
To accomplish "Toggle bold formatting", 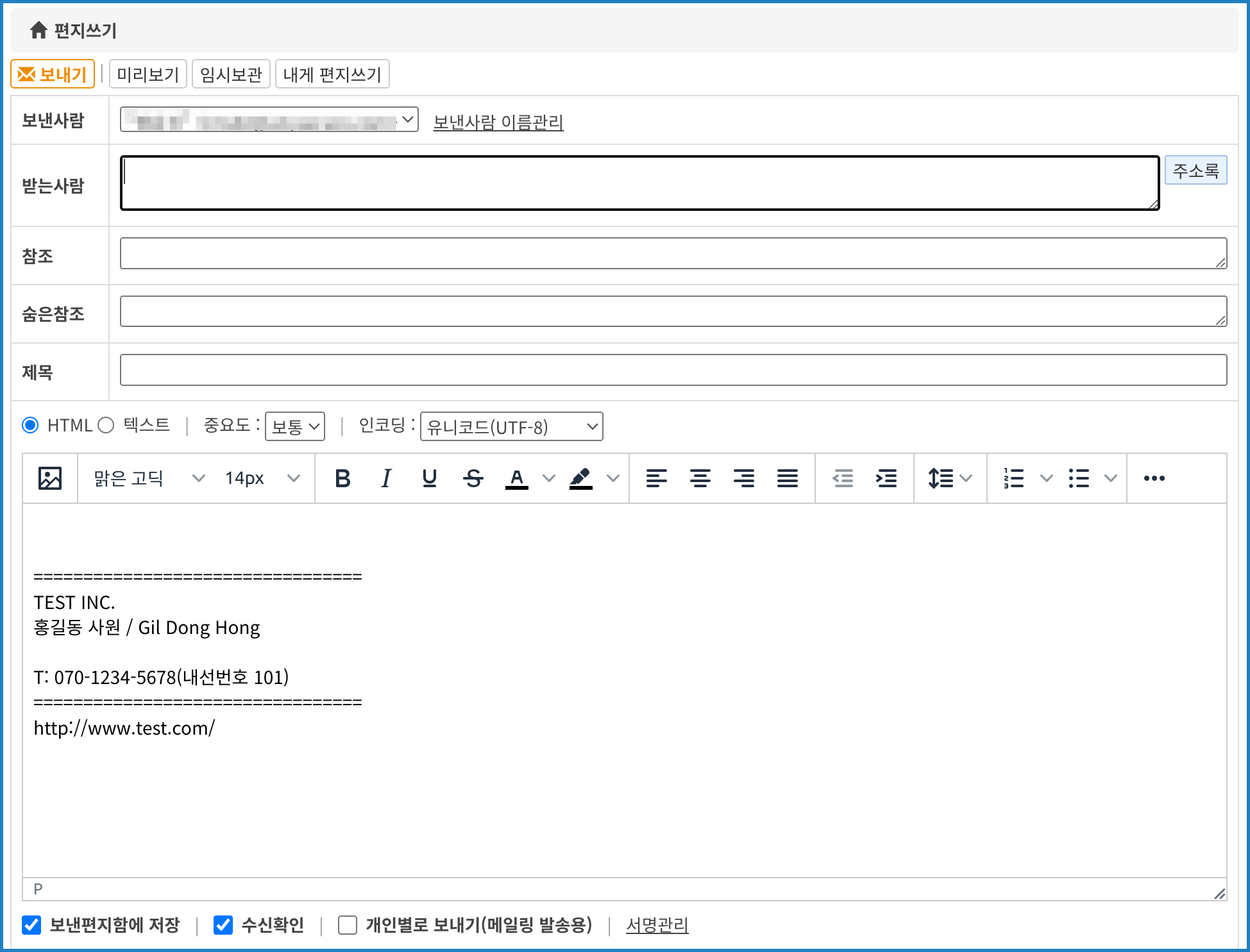I will coord(342,478).
